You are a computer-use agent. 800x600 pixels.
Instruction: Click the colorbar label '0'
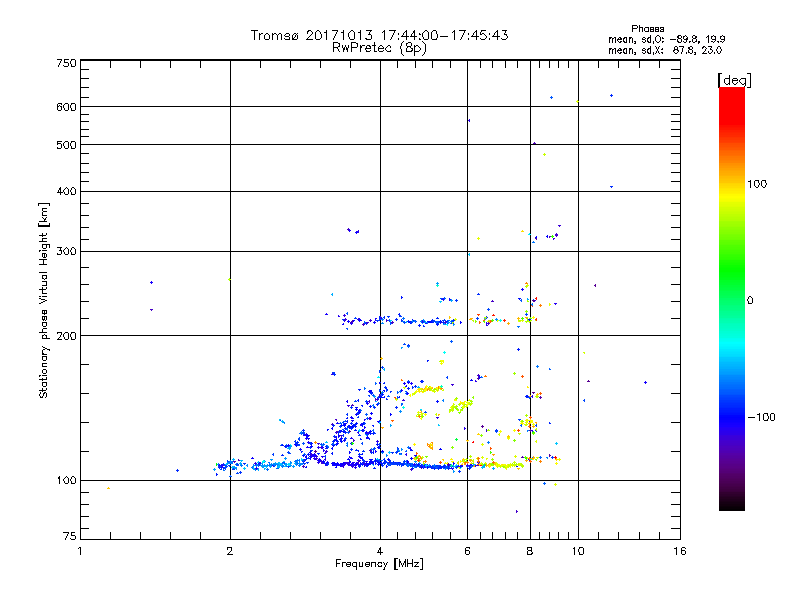click(750, 301)
